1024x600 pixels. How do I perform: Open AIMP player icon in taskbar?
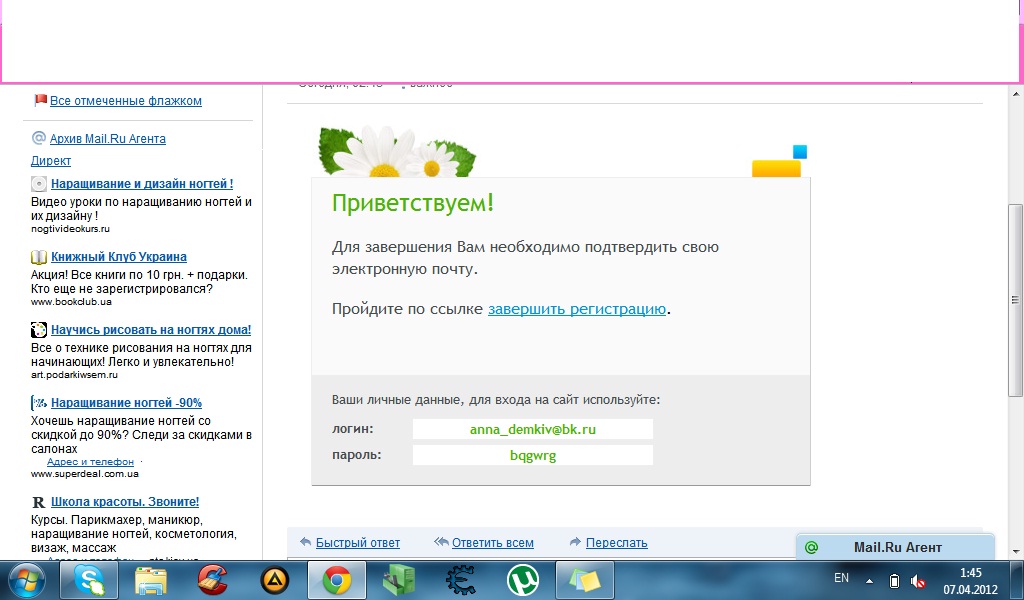(x=274, y=580)
